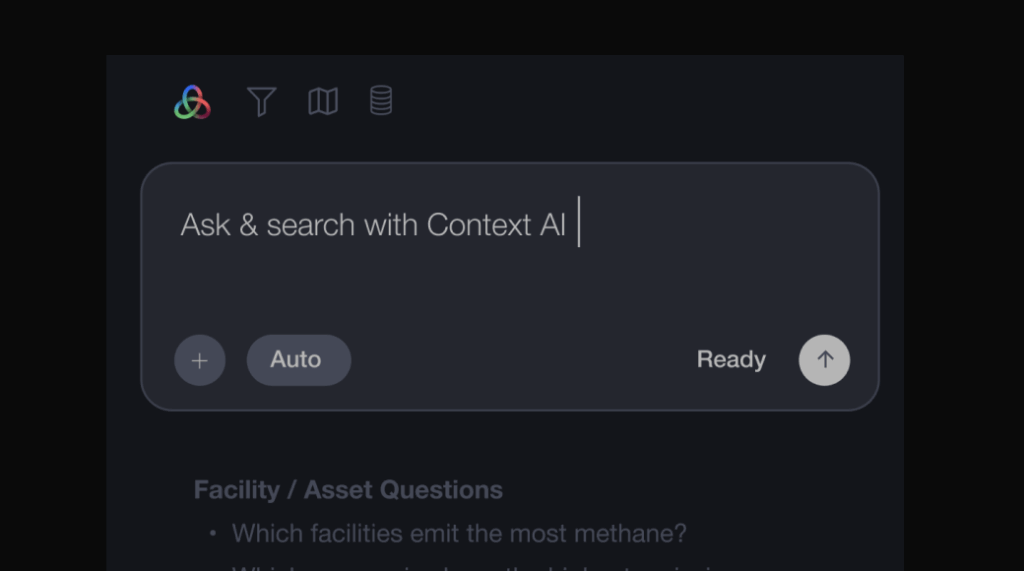Focus the Ask & search with Context AI field
Viewport: 1024px width, 571px height.
click(x=373, y=225)
